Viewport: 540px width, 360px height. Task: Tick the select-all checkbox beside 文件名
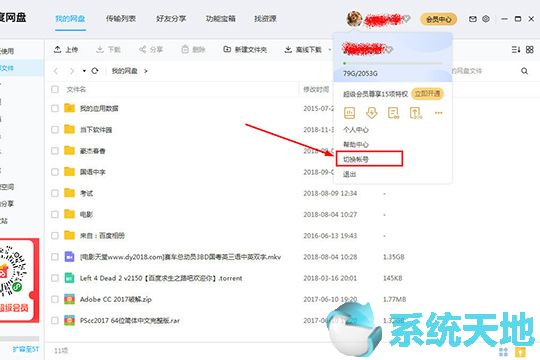pos(55,90)
